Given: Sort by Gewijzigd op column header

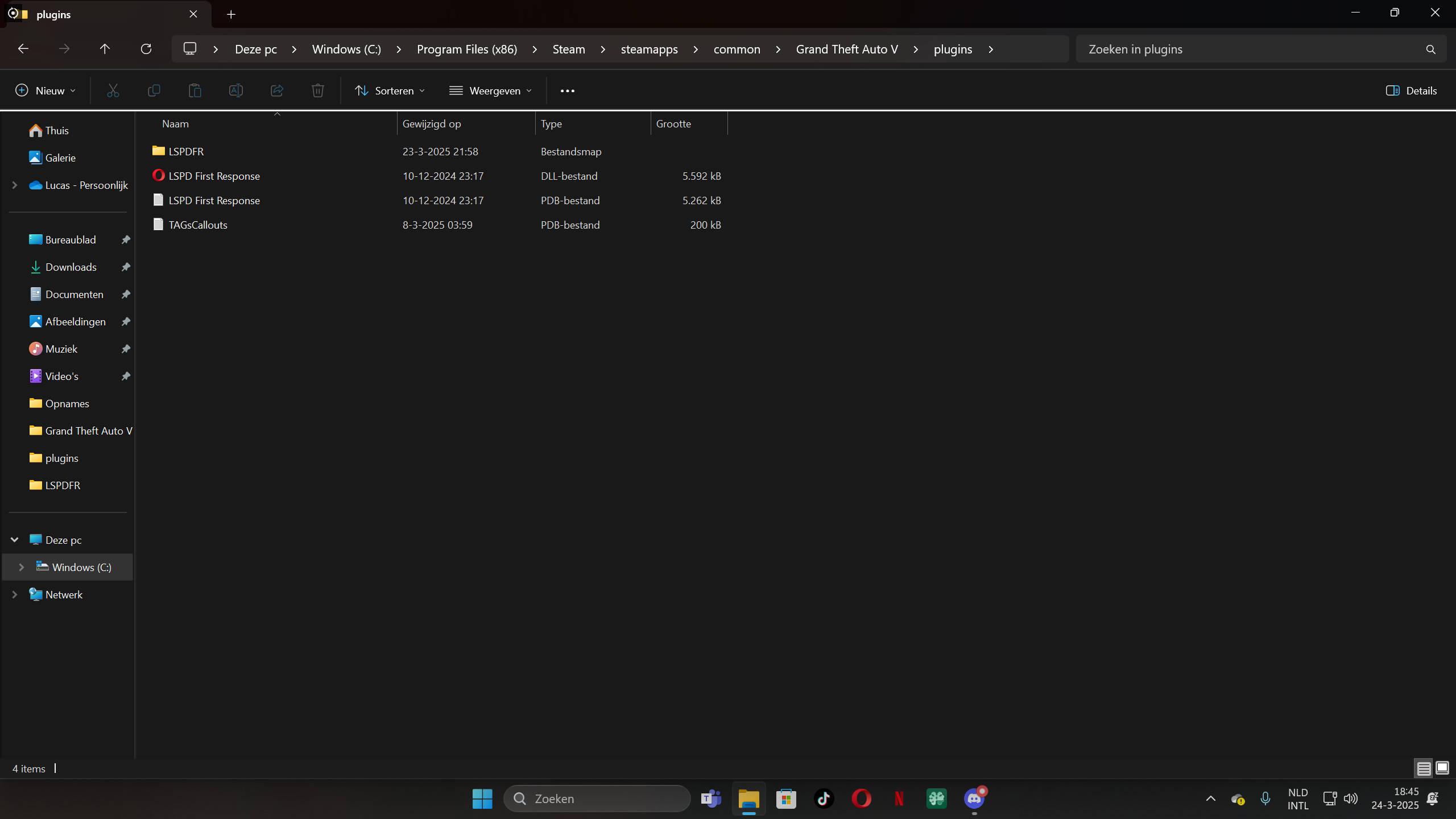Looking at the screenshot, I should 431,123.
